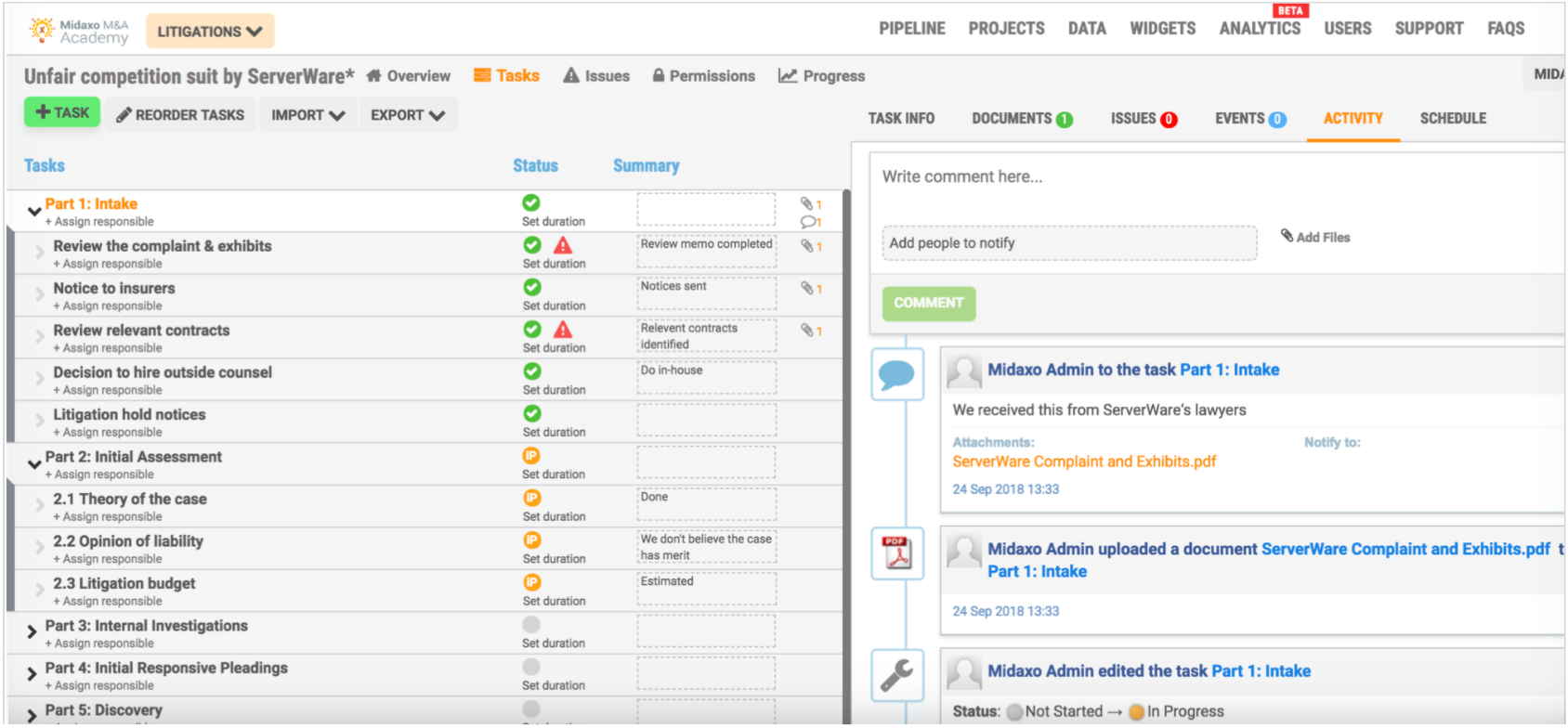Click the red warning icon on Review relevant contracts

point(562,330)
